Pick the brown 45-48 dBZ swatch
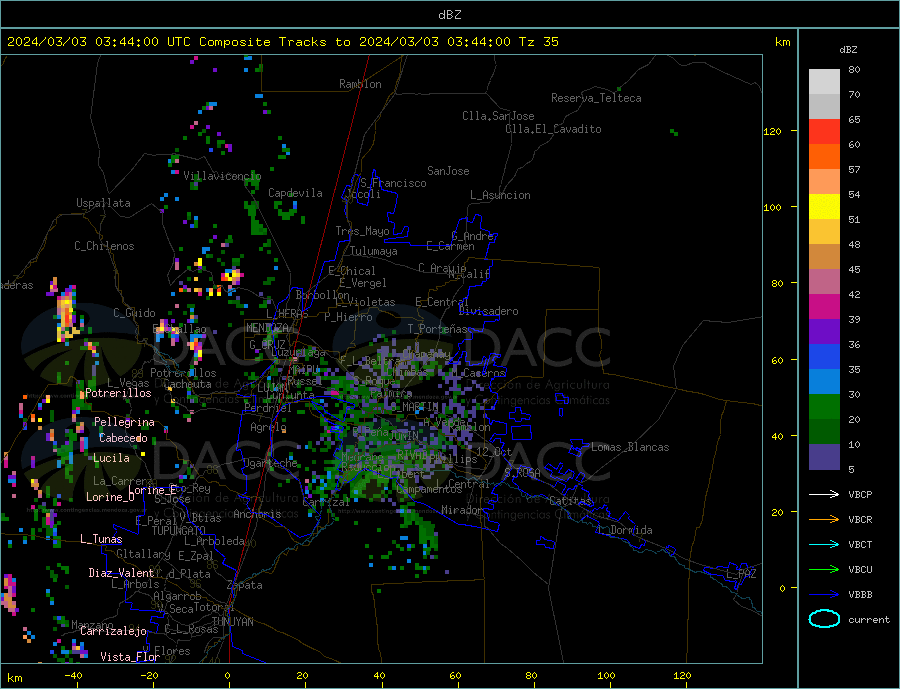This screenshot has height=689, width=900. point(824,257)
